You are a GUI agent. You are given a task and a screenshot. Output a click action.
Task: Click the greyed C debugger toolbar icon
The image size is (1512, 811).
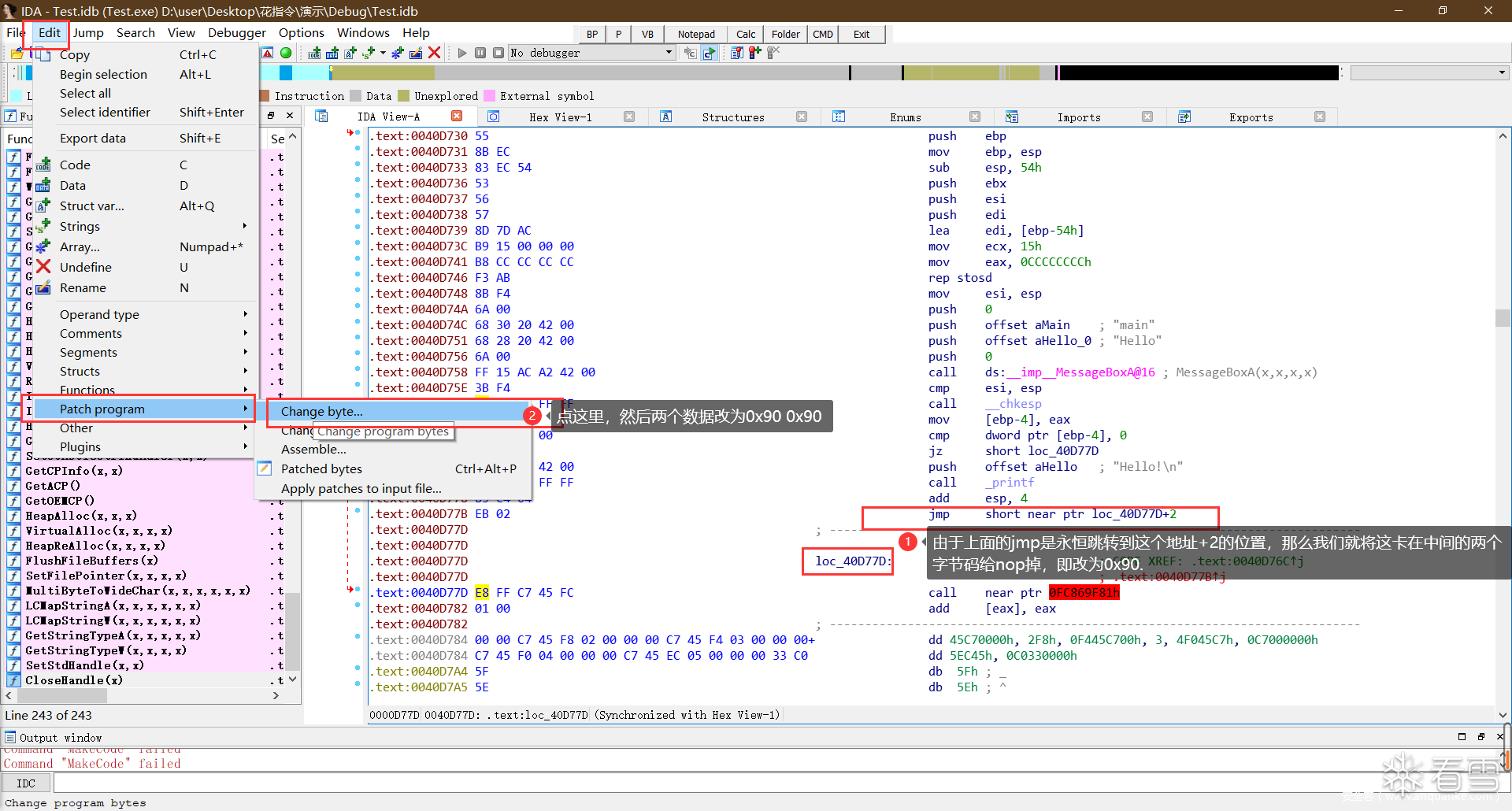[690, 53]
